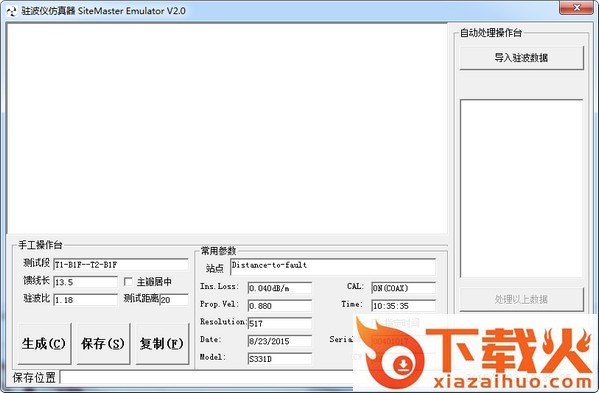Screen dimensions: 599x393
Task: Click the 保存(S) button
Action: [103, 343]
